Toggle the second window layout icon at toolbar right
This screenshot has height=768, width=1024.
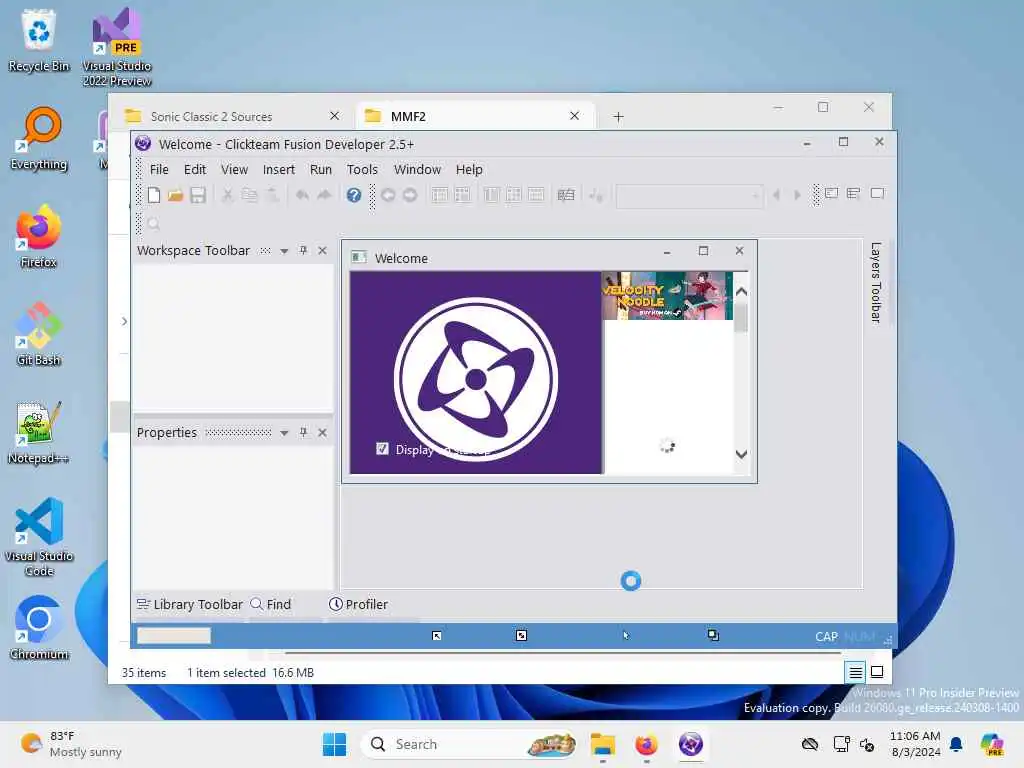pyautogui.click(x=854, y=193)
